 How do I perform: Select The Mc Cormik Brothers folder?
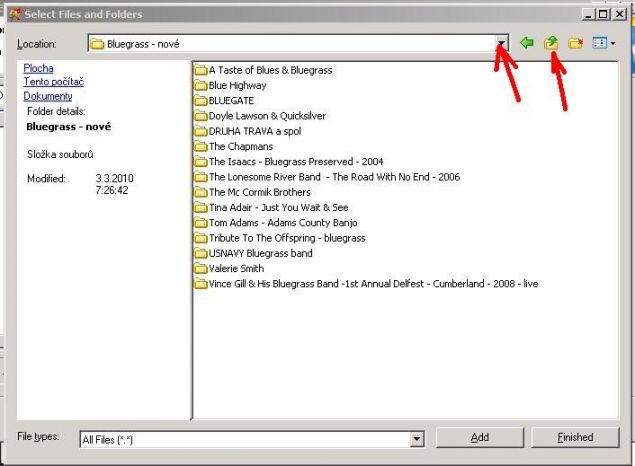click(x=253, y=192)
